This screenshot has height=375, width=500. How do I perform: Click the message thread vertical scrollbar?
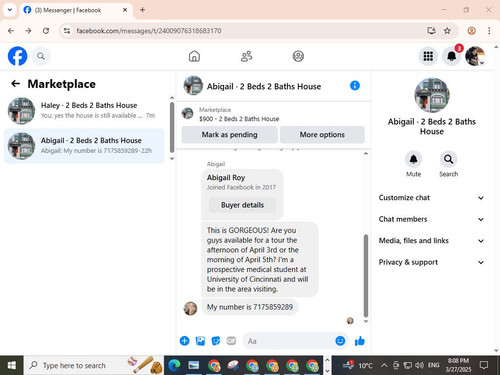click(366, 275)
